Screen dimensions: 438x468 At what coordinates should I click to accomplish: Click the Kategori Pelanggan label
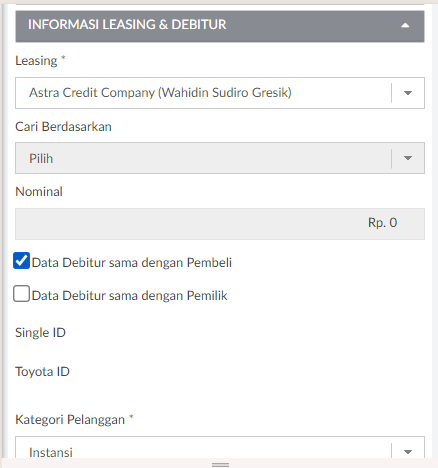pos(70,420)
